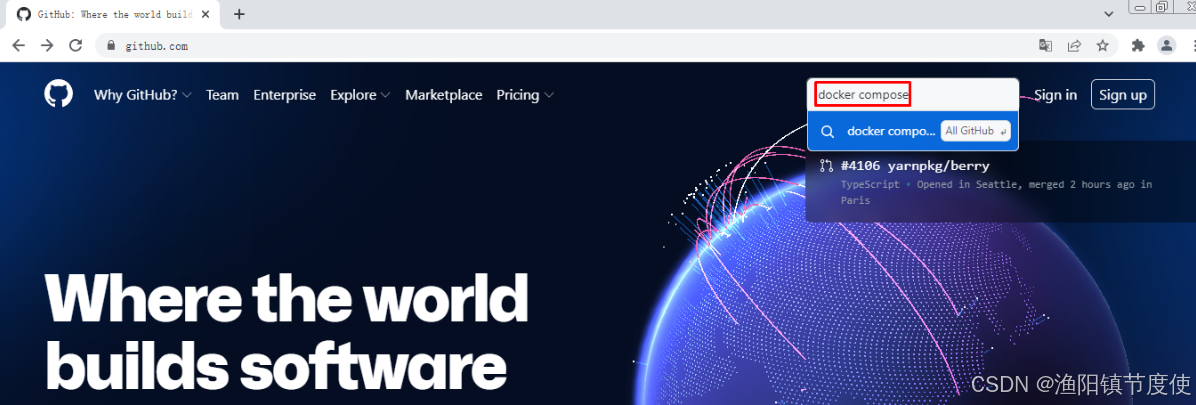Click the Sign in link
Viewport: 1196px width, 405px height.
[1056, 95]
